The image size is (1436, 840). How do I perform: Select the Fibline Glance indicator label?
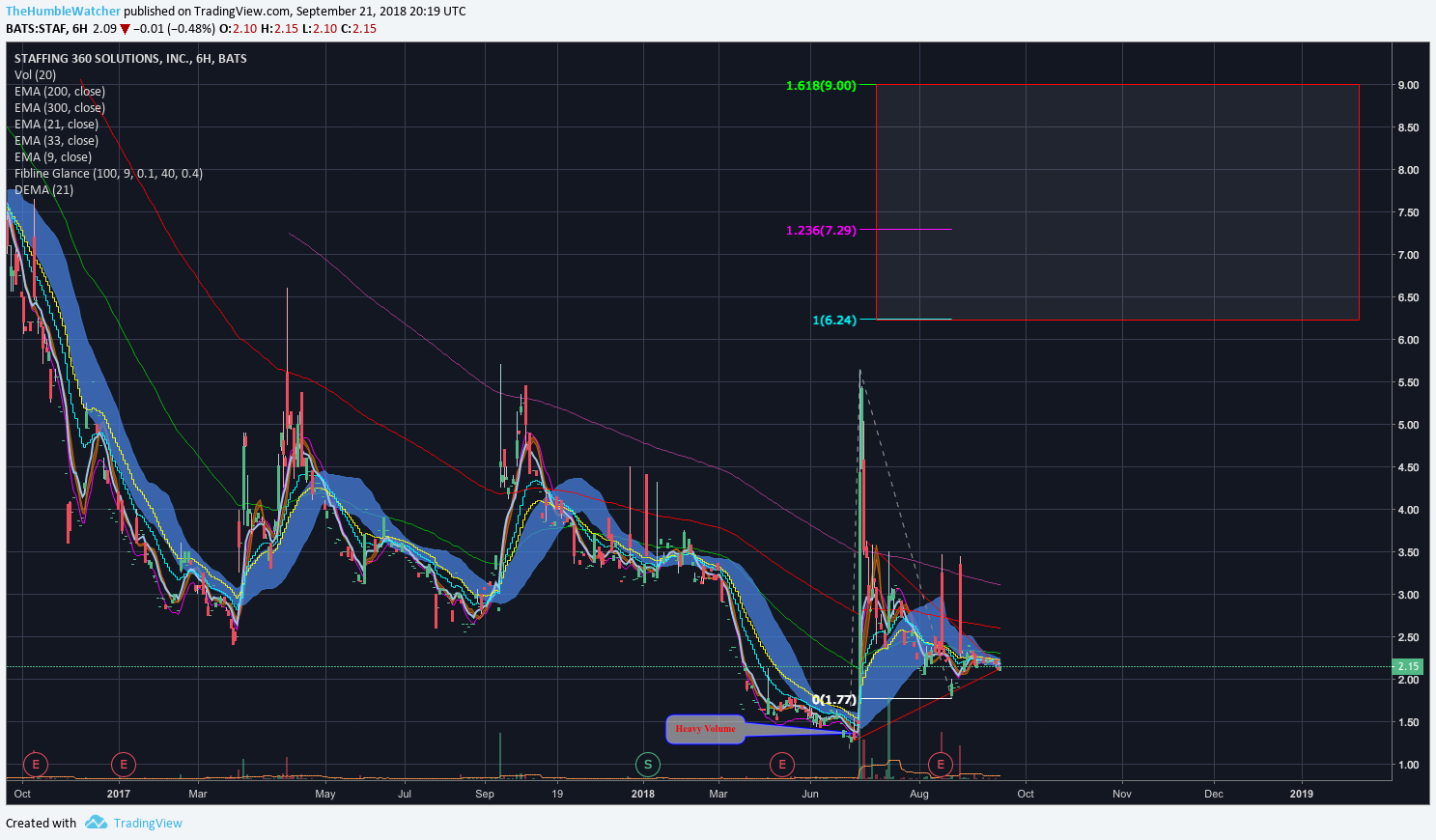(108, 173)
